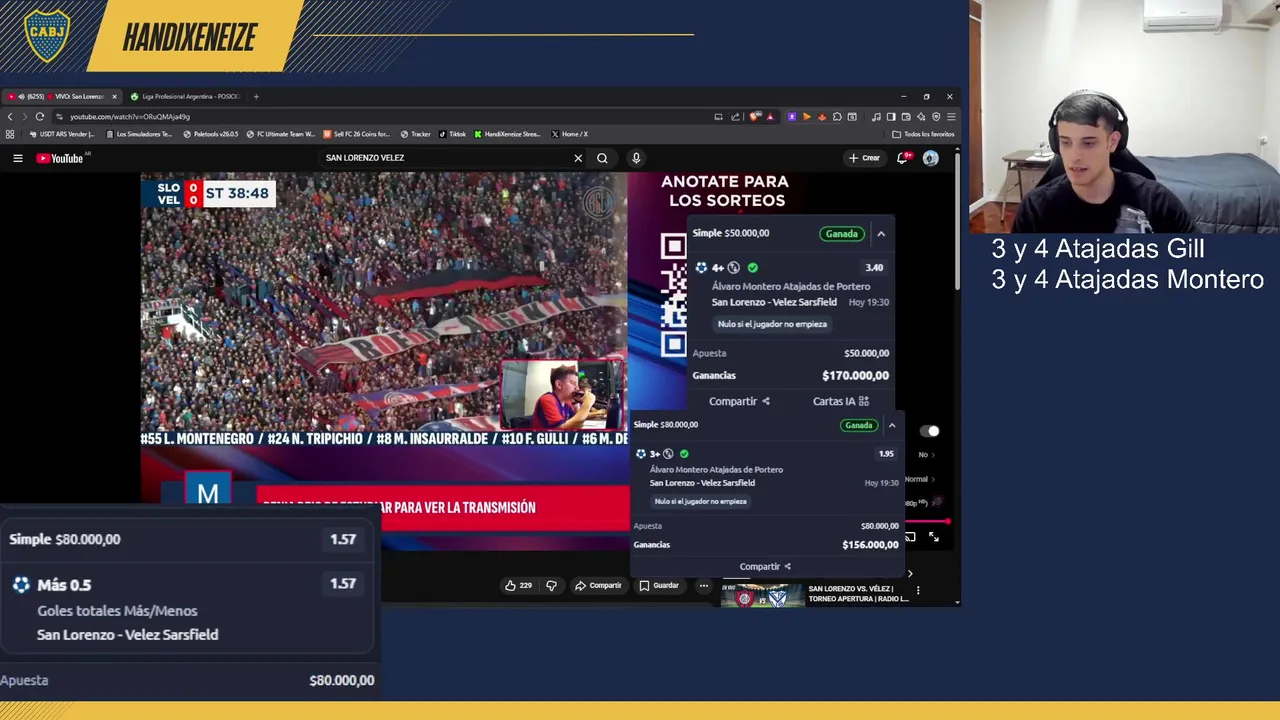Click the fullscreen icon on the player

point(933,537)
